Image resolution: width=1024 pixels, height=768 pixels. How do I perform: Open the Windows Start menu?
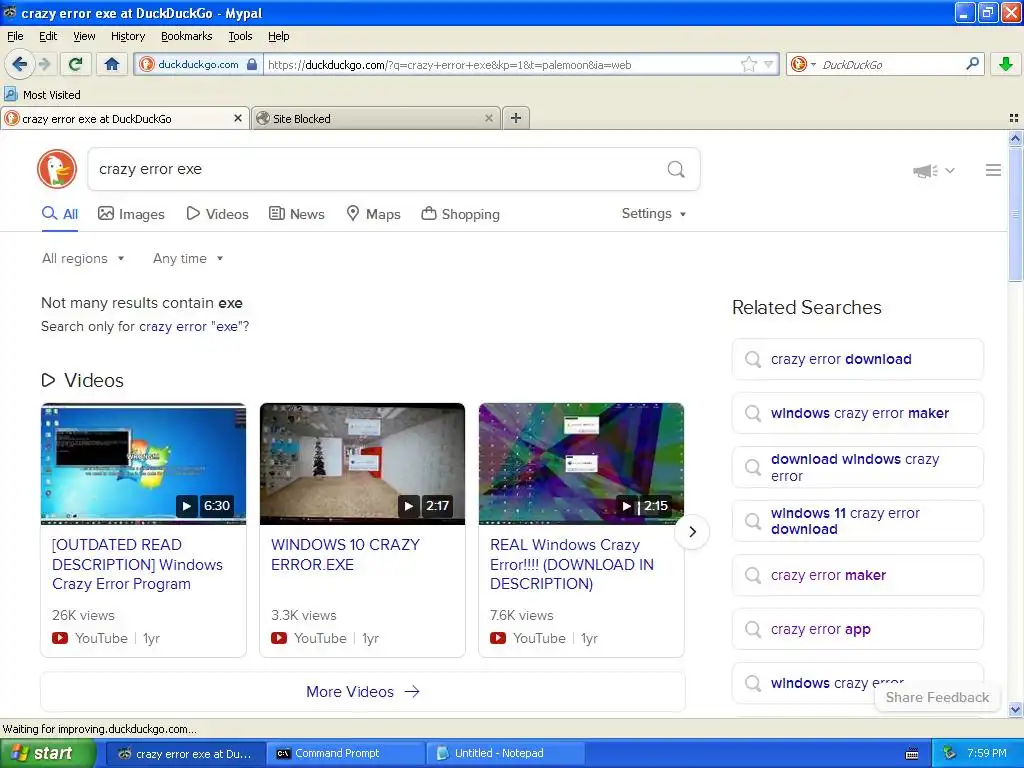coord(48,754)
